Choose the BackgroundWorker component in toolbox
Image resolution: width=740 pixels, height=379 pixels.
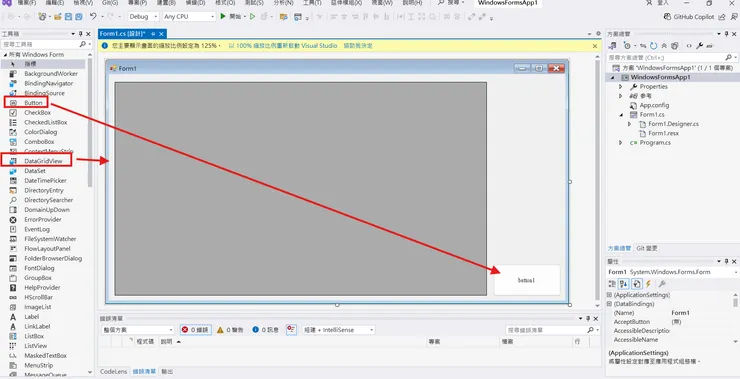50,74
